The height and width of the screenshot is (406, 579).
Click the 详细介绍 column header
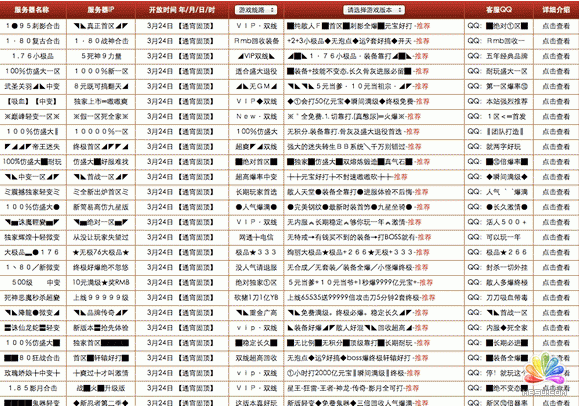556,10
